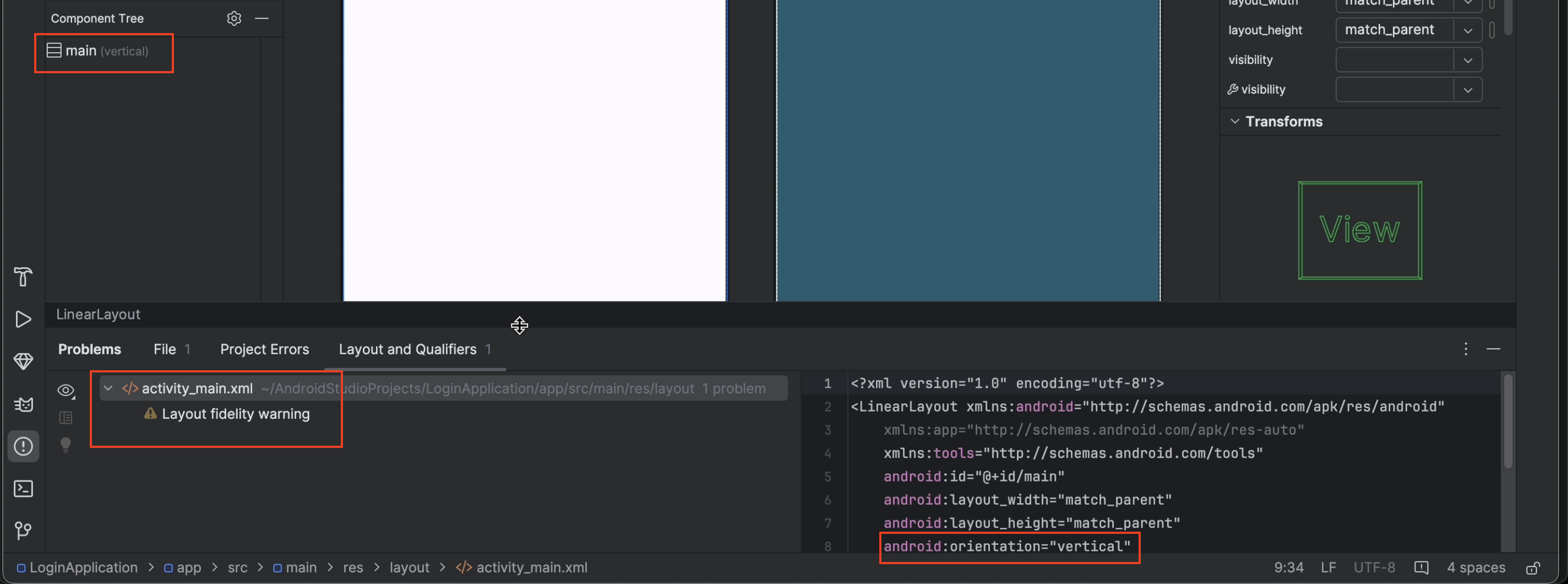Change line separator via LF indicator
This screenshot has width=1568, height=584.
1328,567
